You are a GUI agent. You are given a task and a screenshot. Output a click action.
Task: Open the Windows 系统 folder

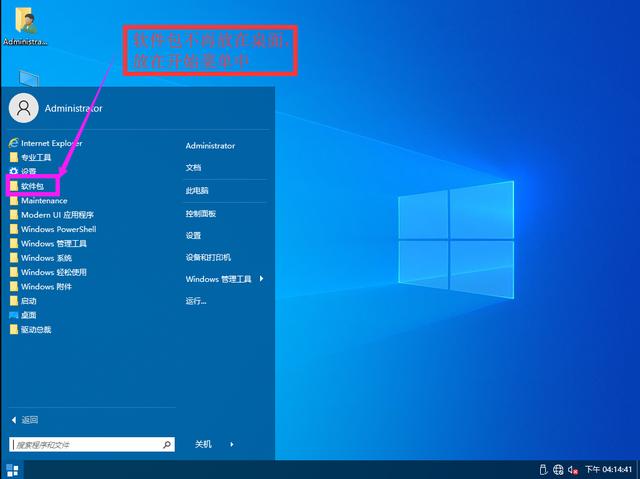point(41,258)
